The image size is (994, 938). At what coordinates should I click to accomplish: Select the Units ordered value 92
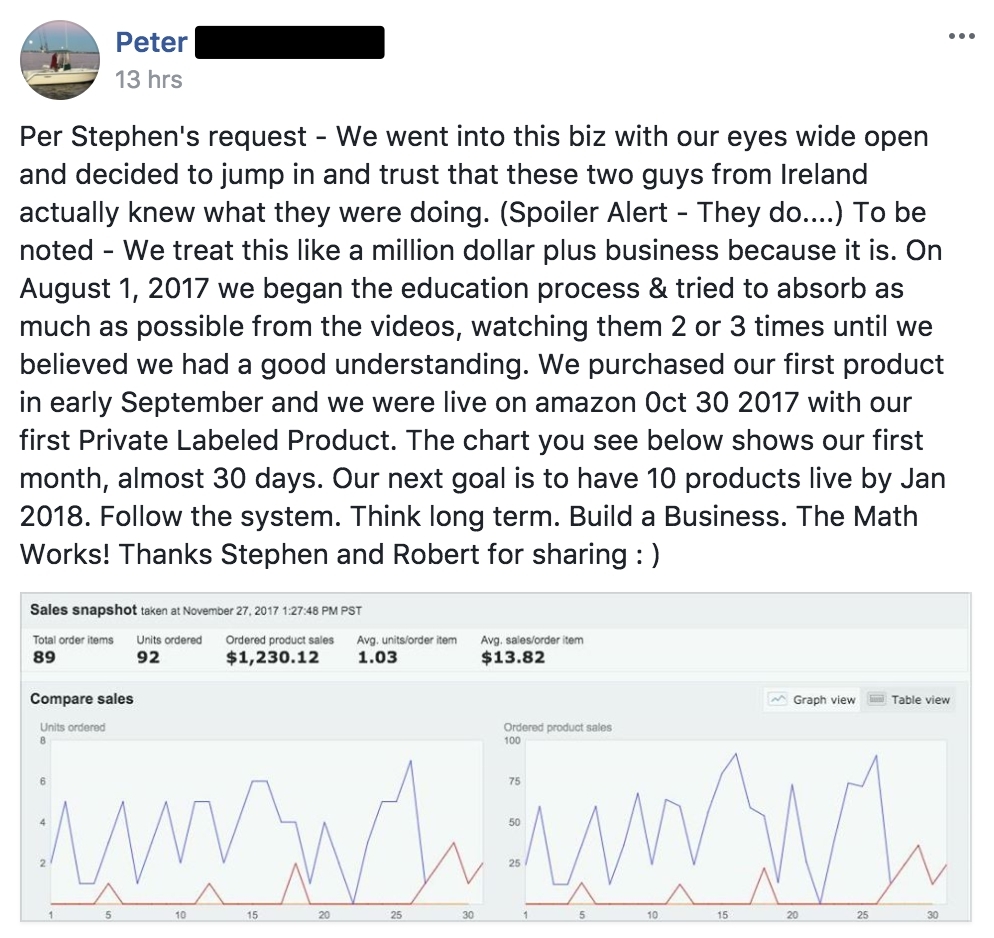pos(148,658)
